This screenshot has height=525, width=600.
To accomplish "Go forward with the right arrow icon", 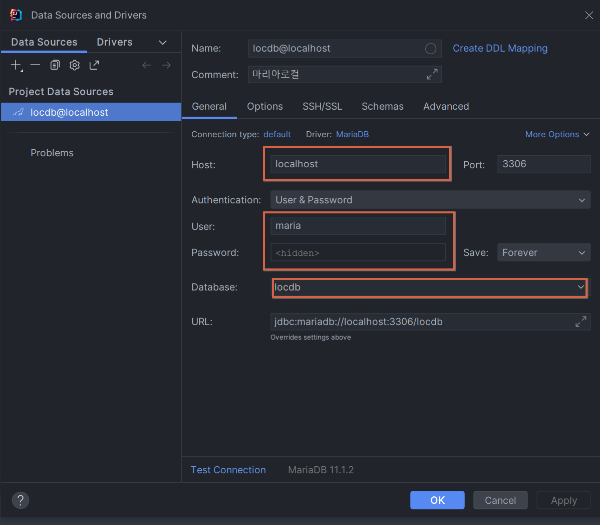I will click(x=166, y=65).
